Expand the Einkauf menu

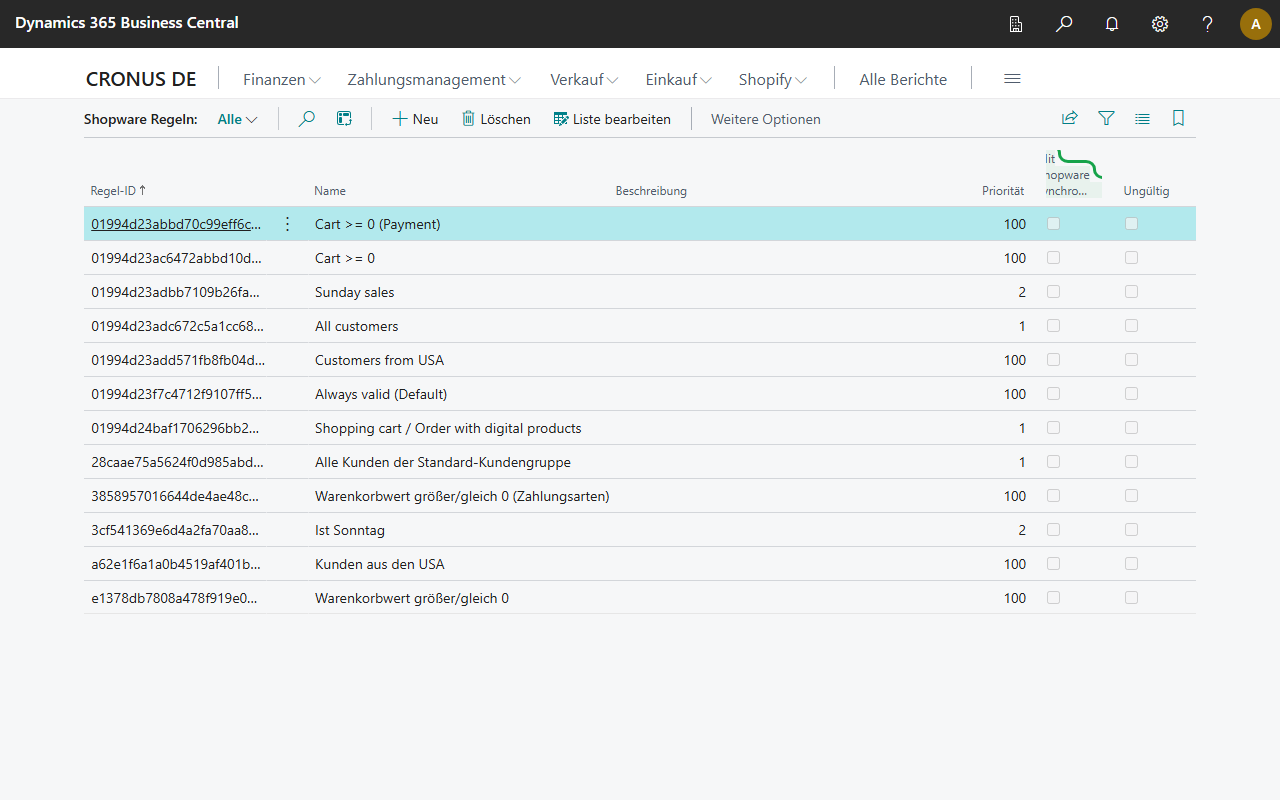tap(679, 79)
